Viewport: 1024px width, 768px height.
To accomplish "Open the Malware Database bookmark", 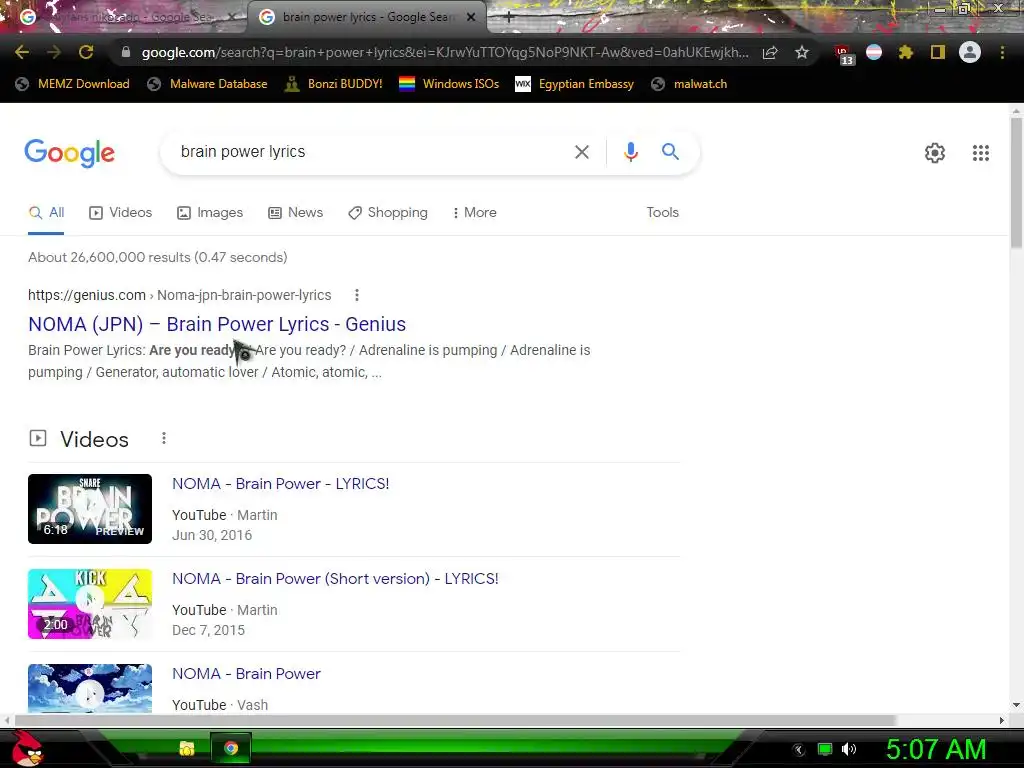I will pyautogui.click(x=207, y=84).
